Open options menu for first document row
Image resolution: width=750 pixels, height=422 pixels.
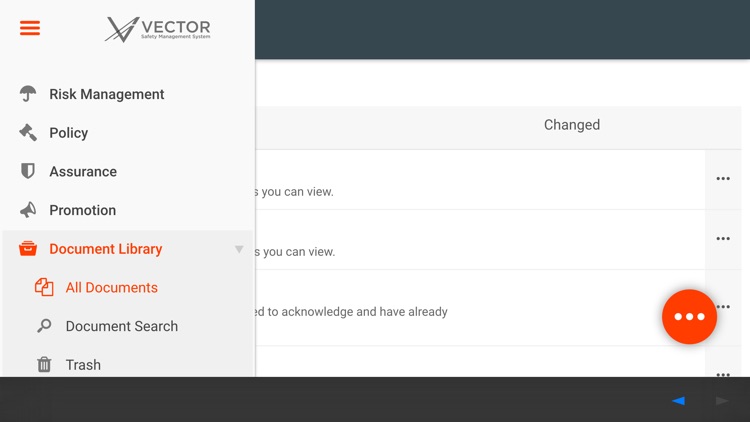(x=723, y=179)
